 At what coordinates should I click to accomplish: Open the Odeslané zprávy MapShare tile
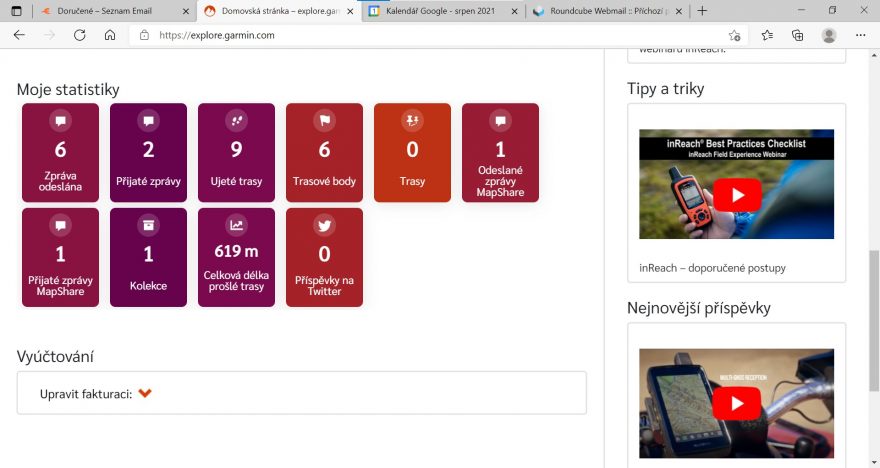click(x=500, y=153)
